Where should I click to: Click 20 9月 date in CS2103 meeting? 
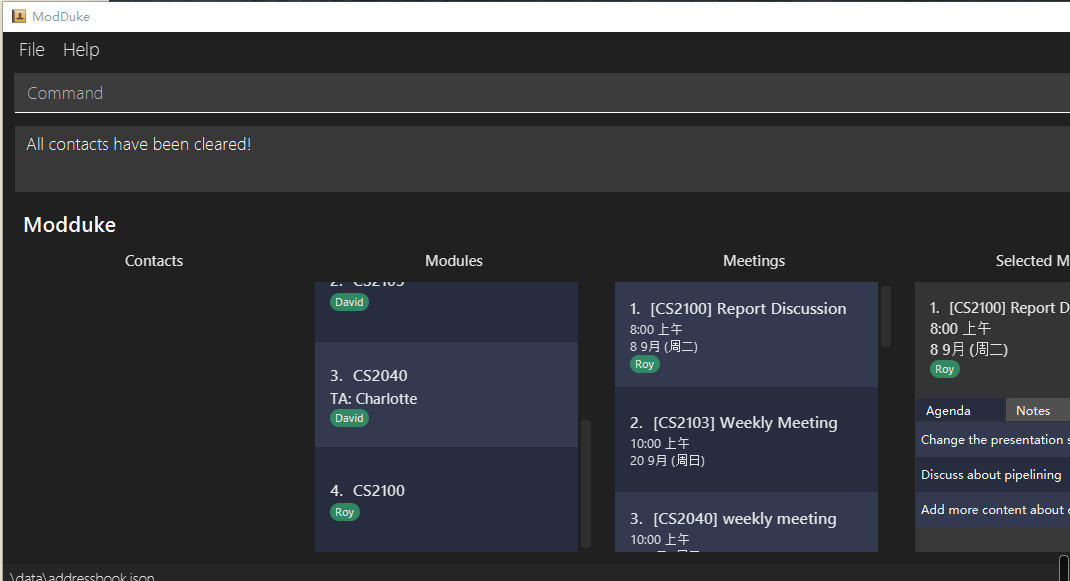667,461
